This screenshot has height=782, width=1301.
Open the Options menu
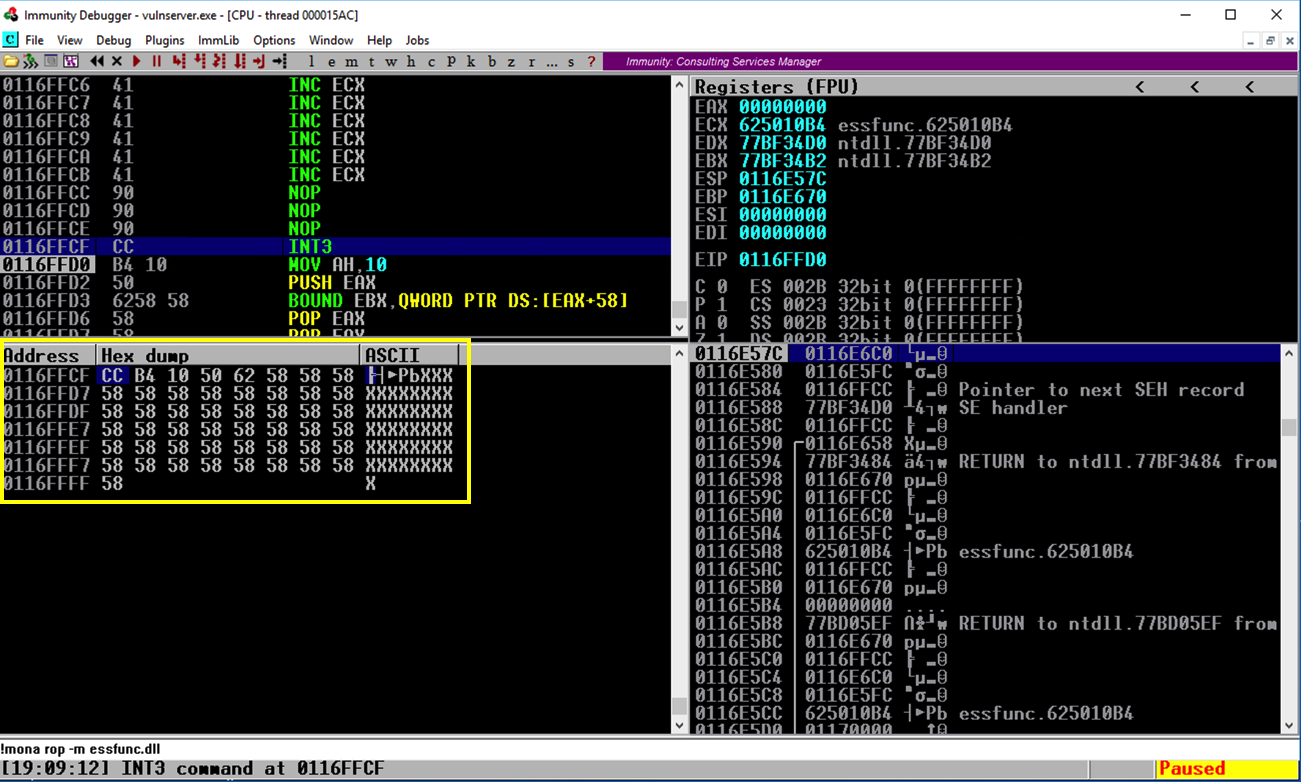click(x=274, y=40)
